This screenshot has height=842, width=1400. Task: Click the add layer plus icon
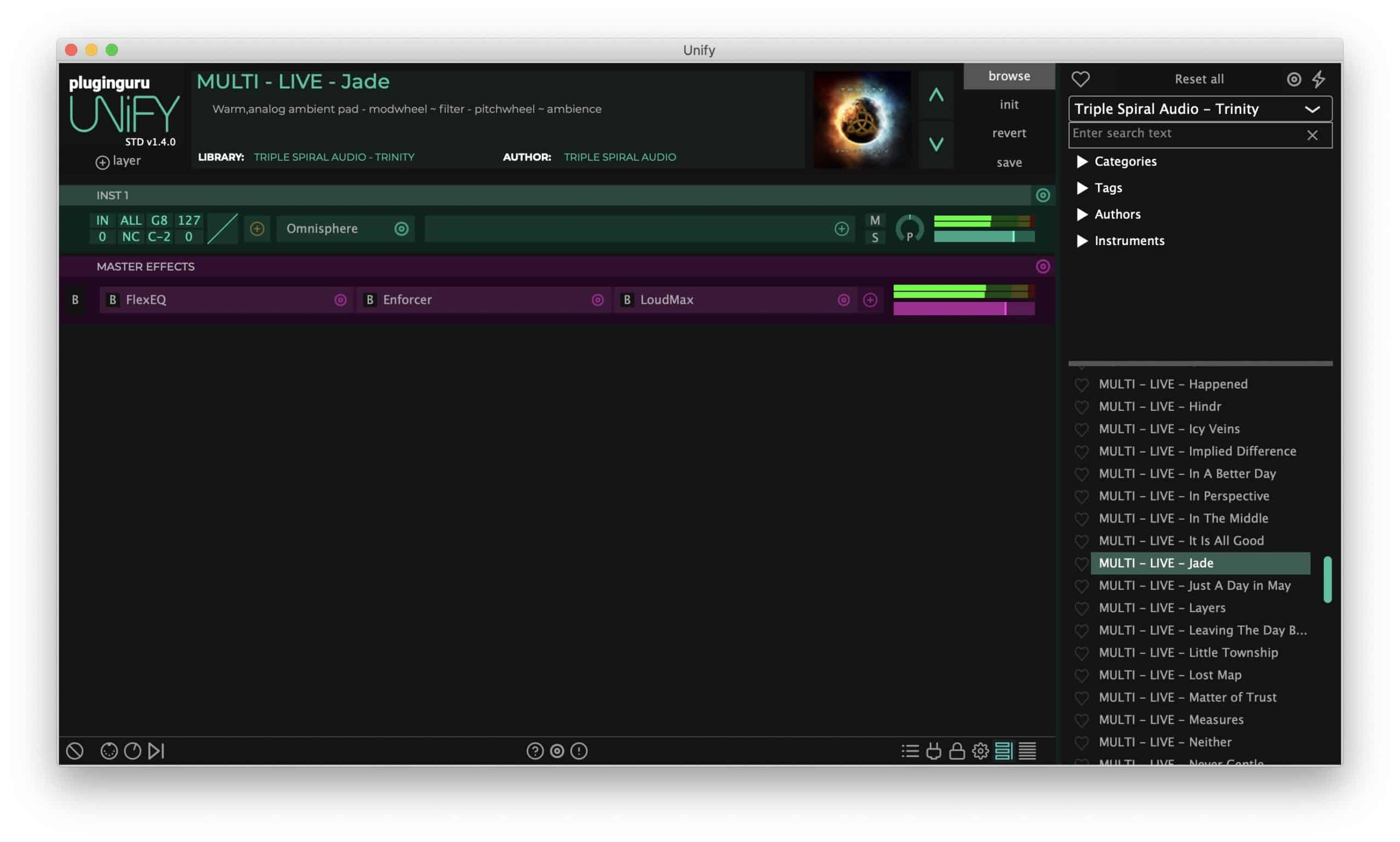pos(102,162)
